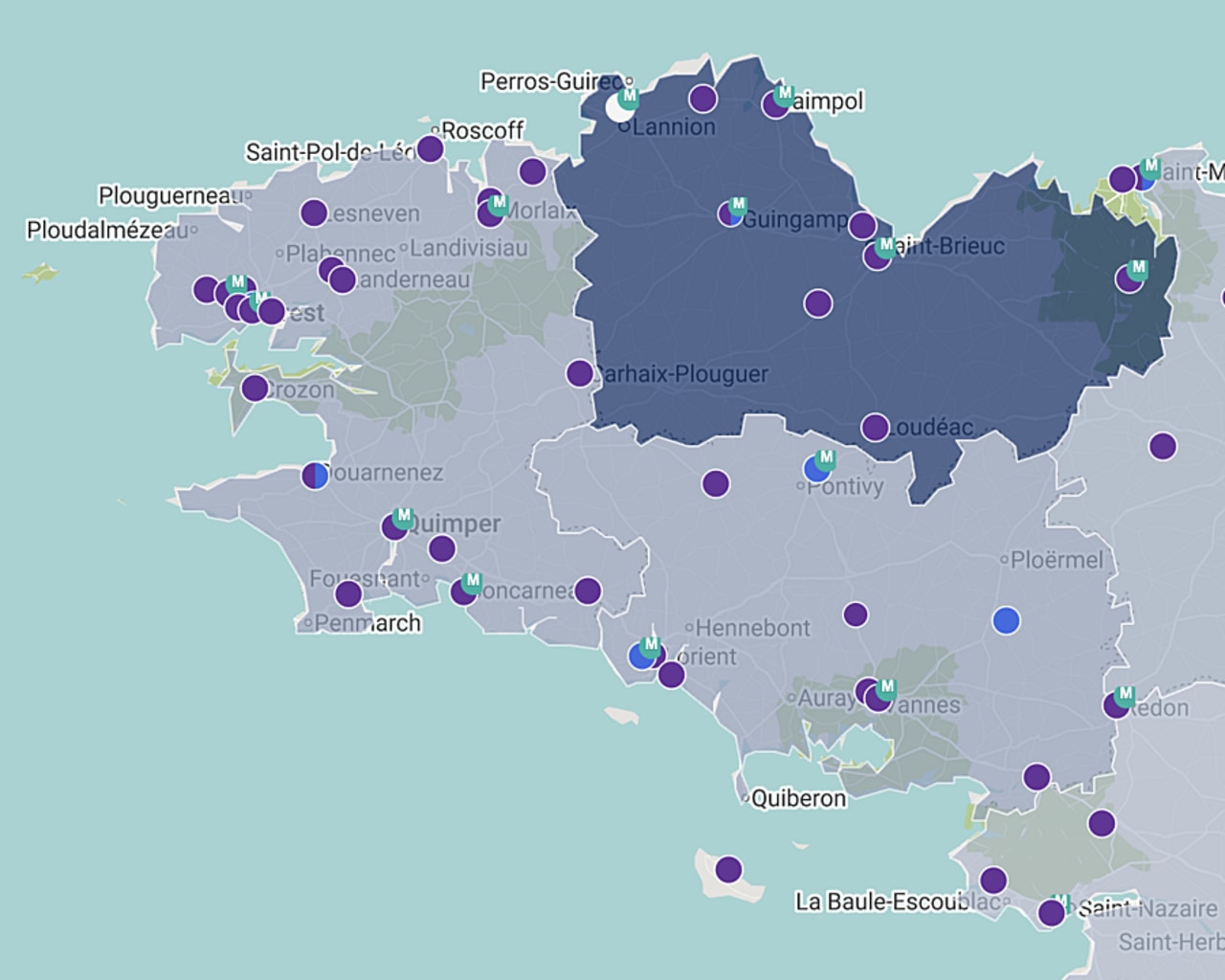The height and width of the screenshot is (980, 1225).
Task: Click the purple marker on the island below Quiberon
Action: pos(728,869)
